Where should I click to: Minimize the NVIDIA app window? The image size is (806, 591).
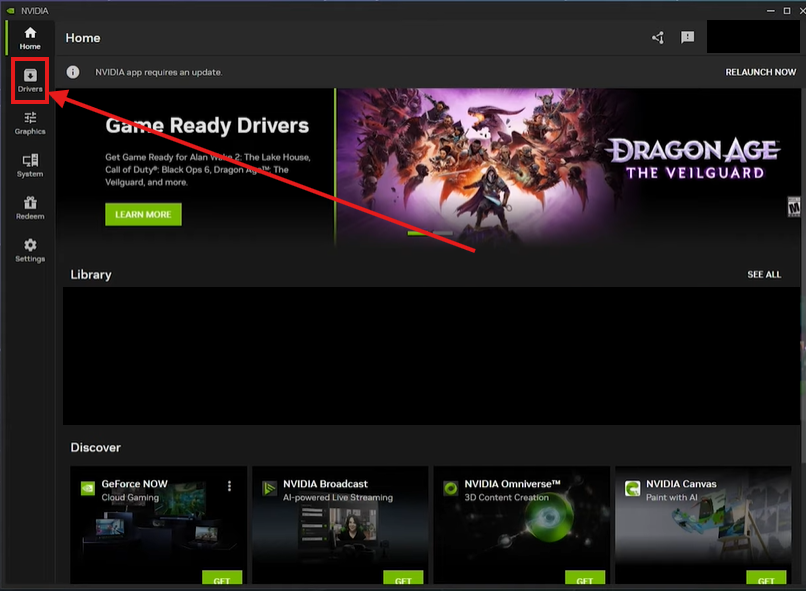(771, 11)
